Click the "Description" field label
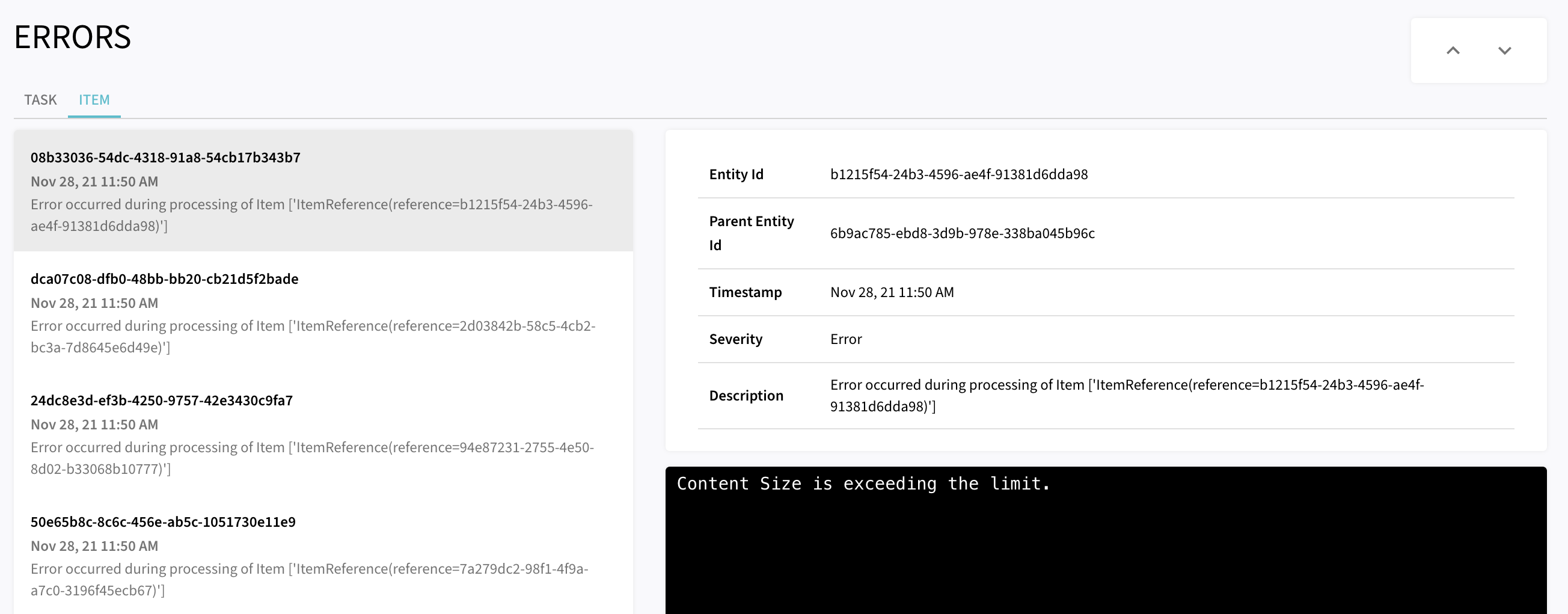Screen dimensions: 1568x614 pos(746,396)
